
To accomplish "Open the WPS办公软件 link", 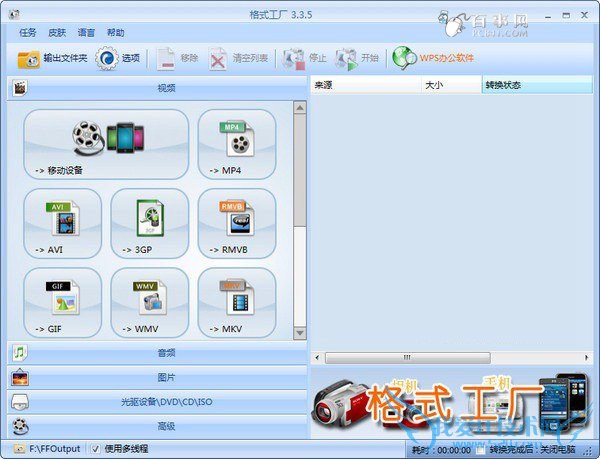I will coord(433,59).
